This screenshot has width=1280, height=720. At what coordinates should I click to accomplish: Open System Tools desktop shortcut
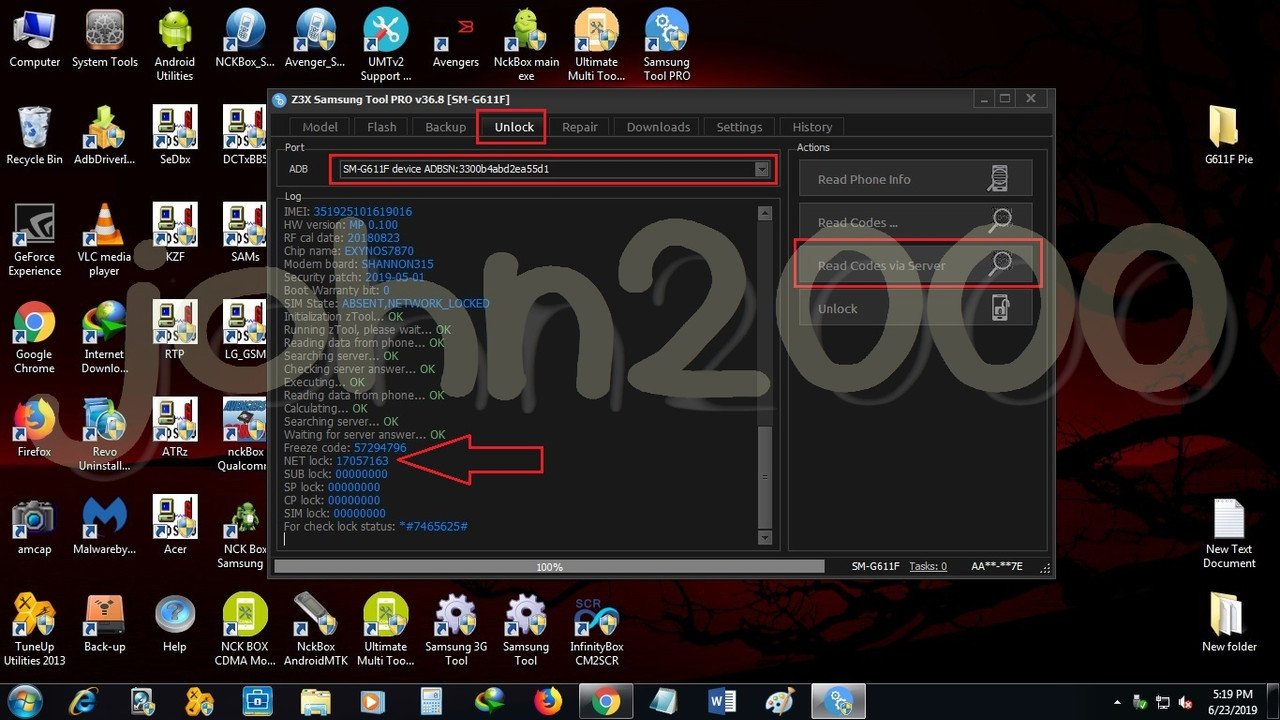(x=105, y=39)
